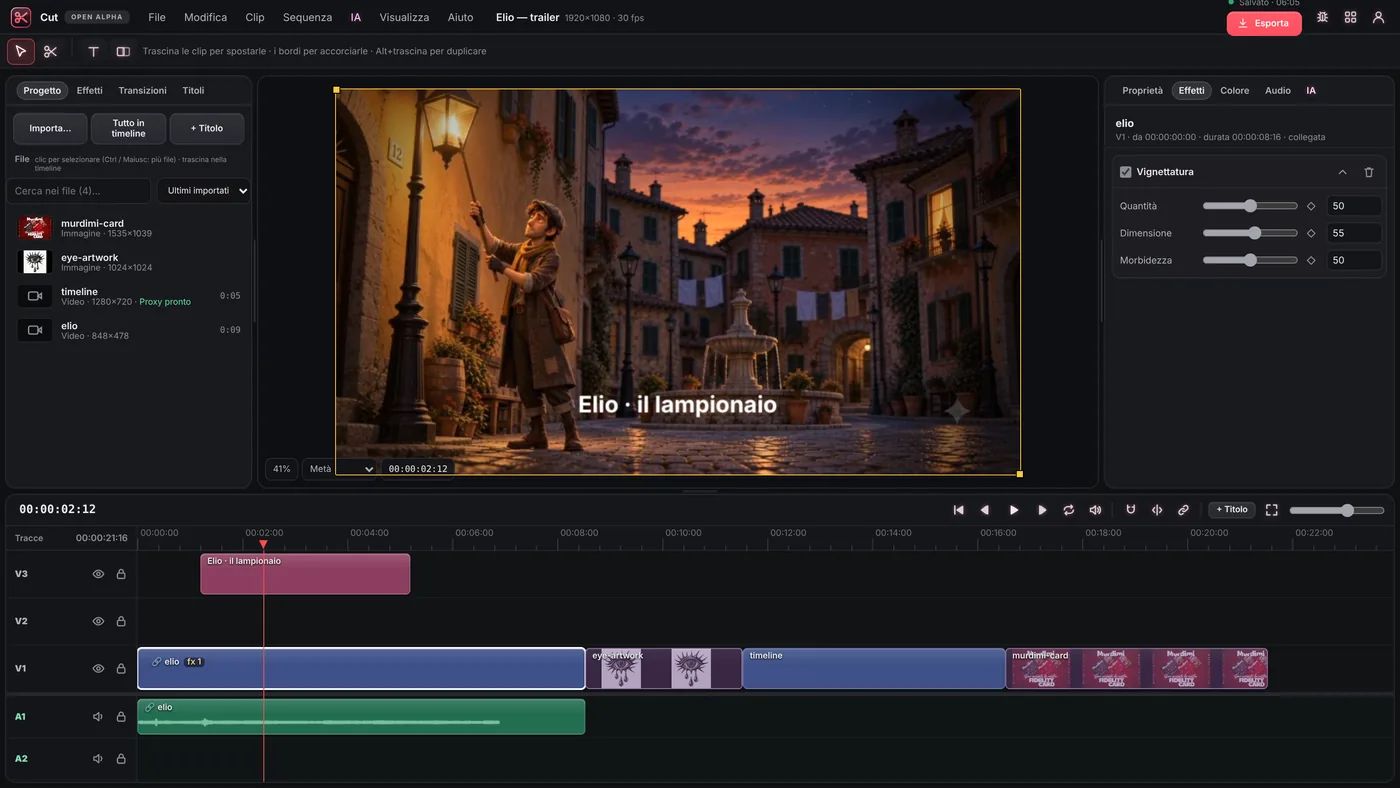The width and height of the screenshot is (1400, 788).
Task: Add a keyframe for Quantità
Action: (x=1311, y=206)
